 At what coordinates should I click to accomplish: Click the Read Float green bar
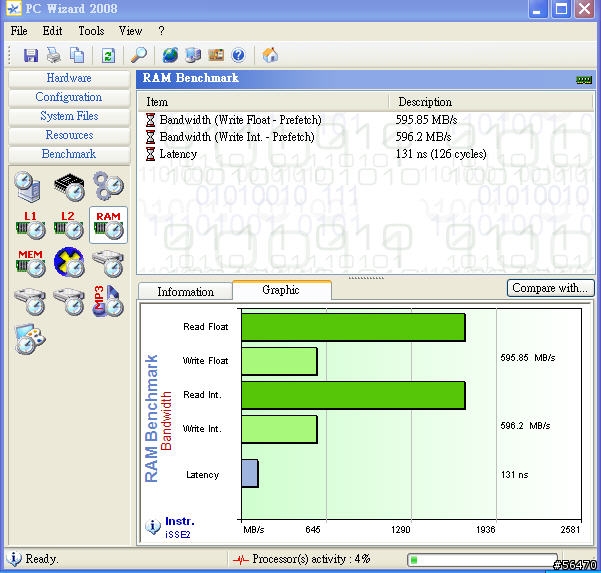tap(353, 327)
